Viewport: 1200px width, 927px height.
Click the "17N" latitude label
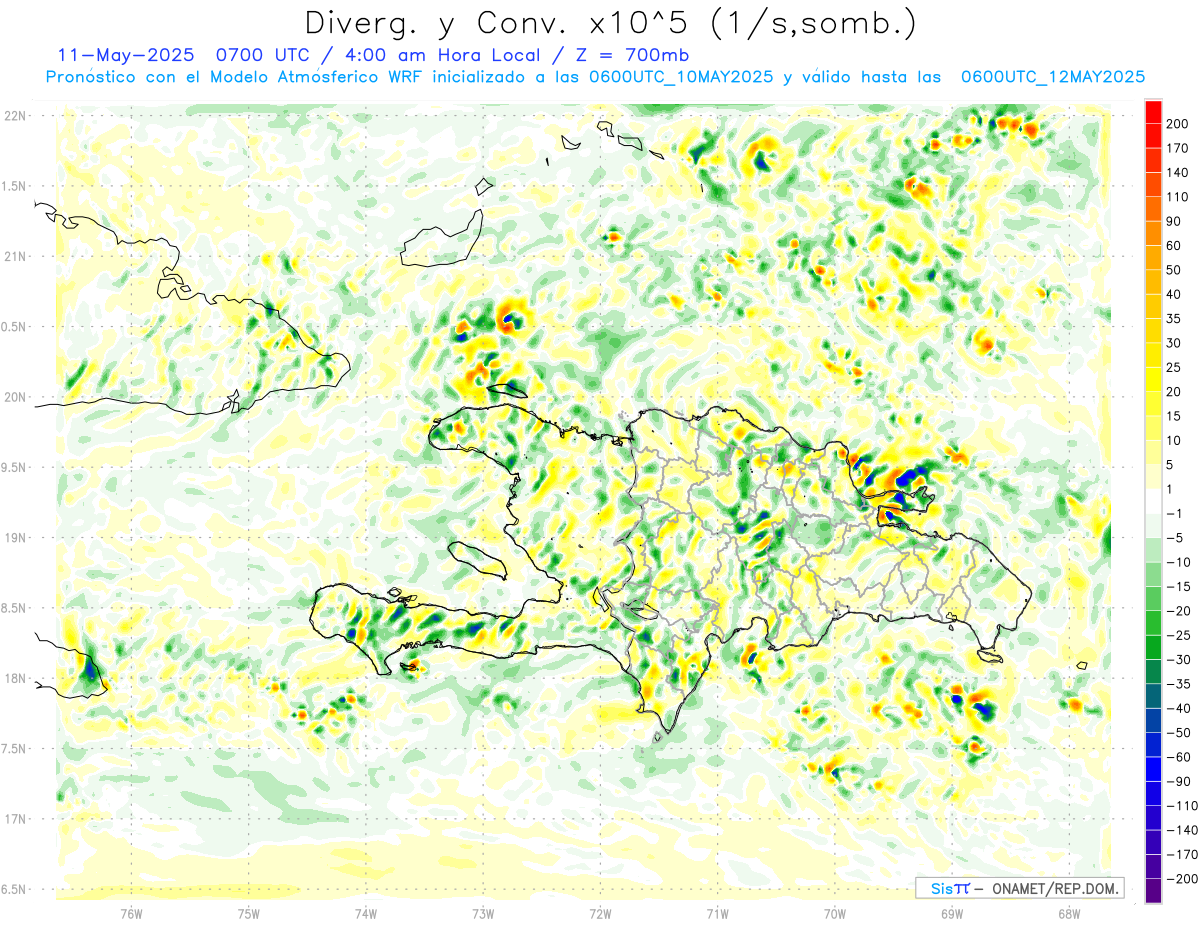(x=15, y=820)
